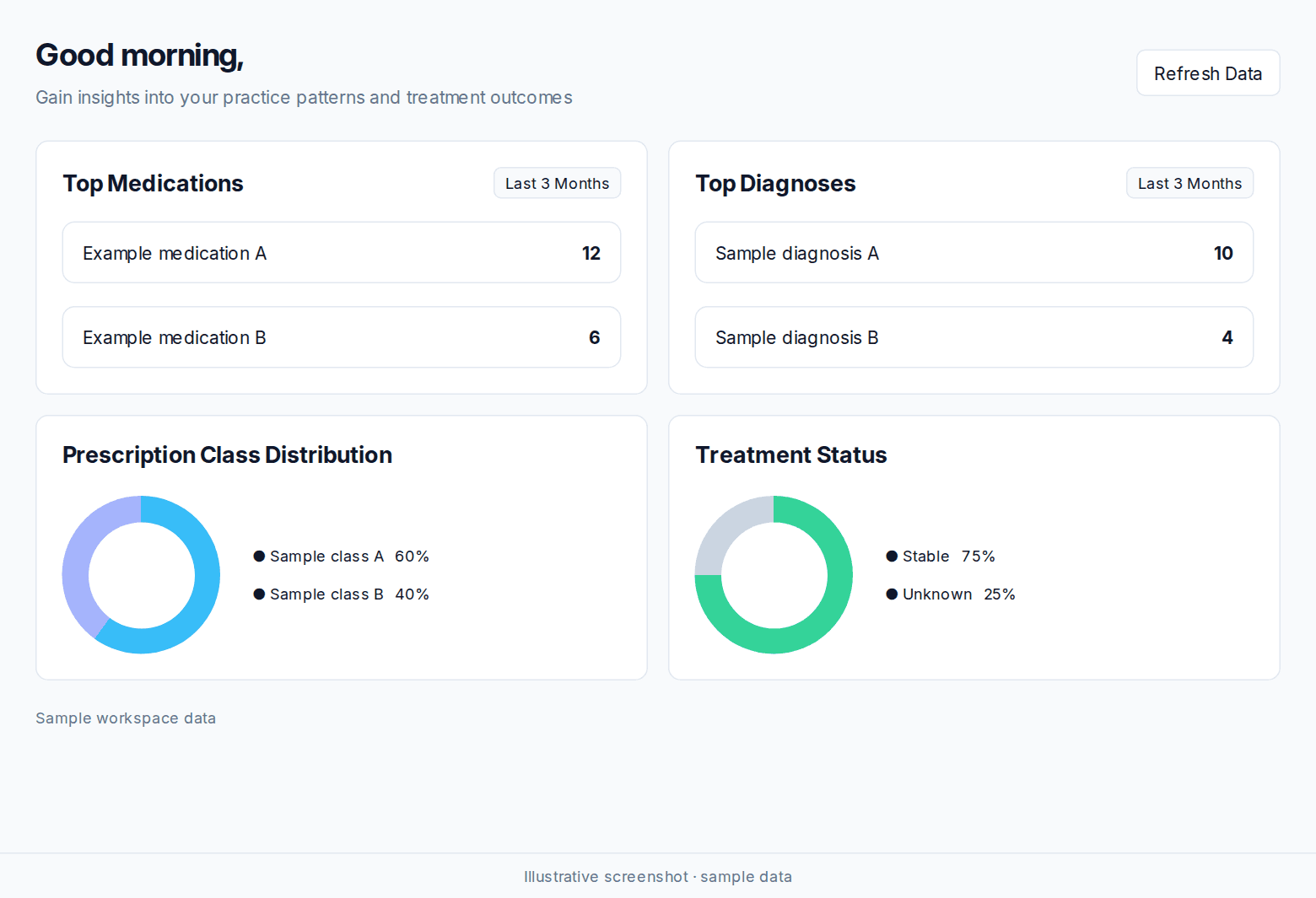Click the Sample class A legend dot

click(x=259, y=557)
